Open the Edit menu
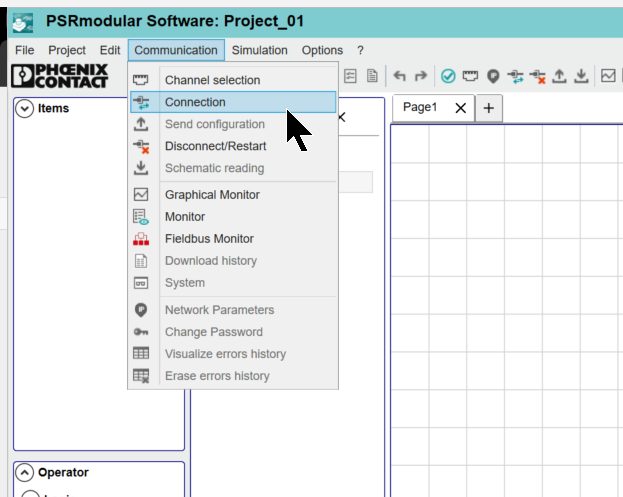 (x=110, y=50)
